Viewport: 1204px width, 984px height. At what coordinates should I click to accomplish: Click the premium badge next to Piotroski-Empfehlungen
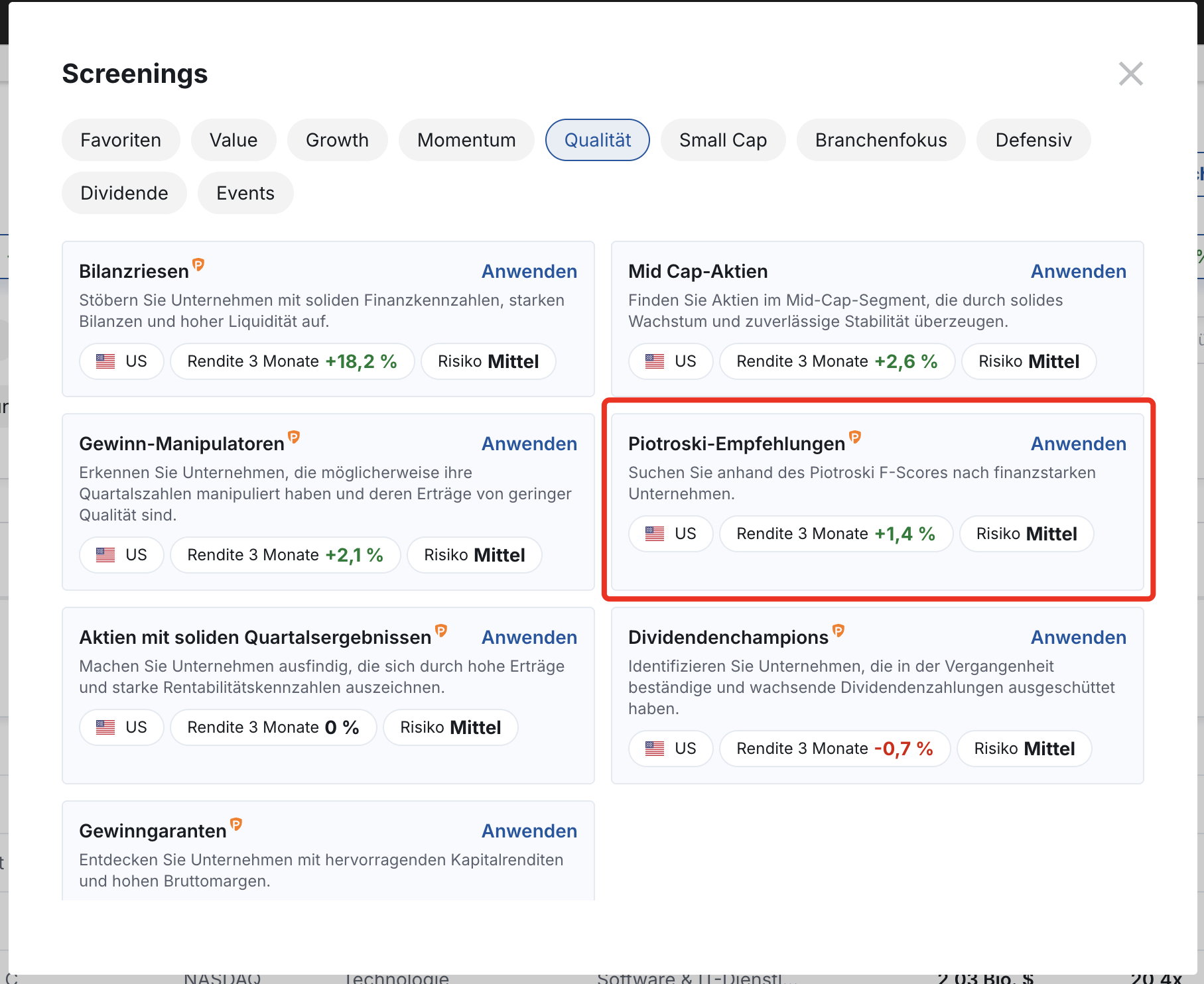tap(855, 438)
